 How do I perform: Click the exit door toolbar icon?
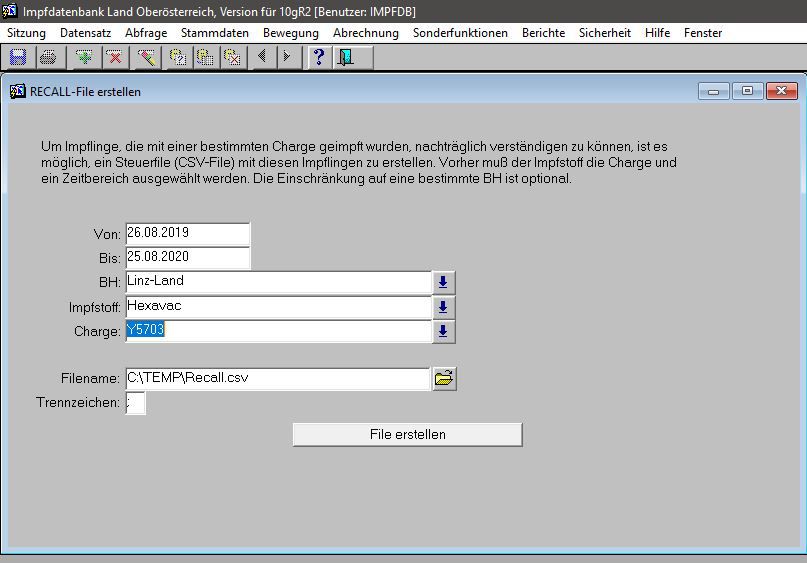[346, 57]
